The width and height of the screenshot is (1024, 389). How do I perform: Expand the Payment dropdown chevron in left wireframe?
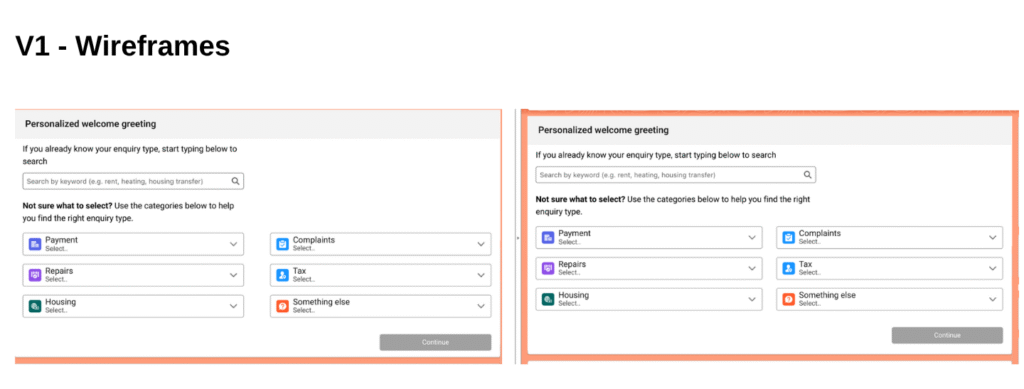coord(233,244)
